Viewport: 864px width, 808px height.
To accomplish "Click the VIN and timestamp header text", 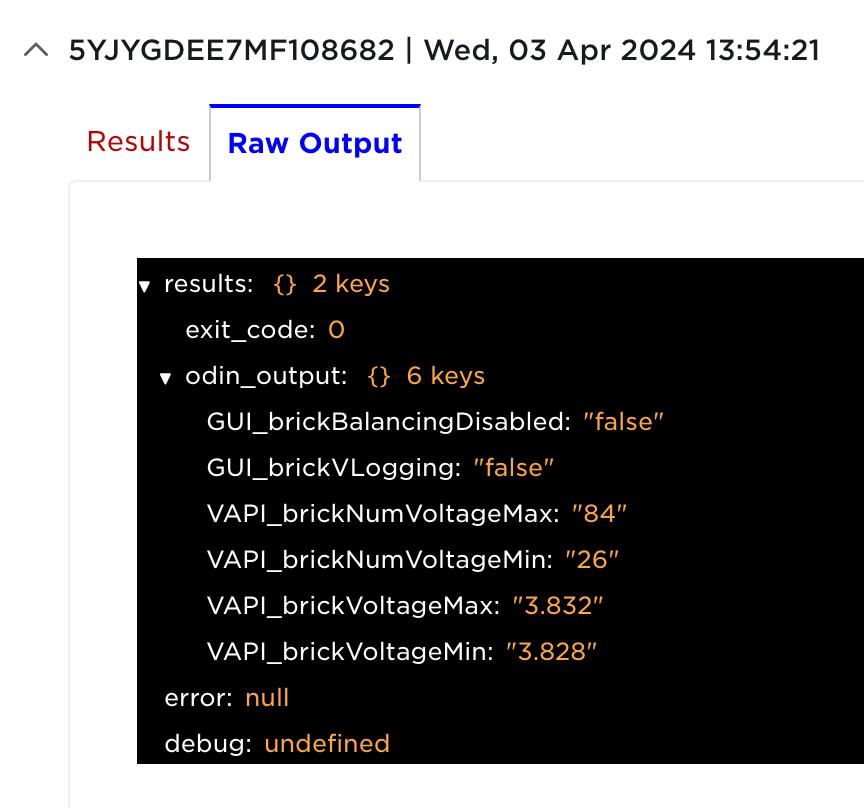I will coord(444,51).
